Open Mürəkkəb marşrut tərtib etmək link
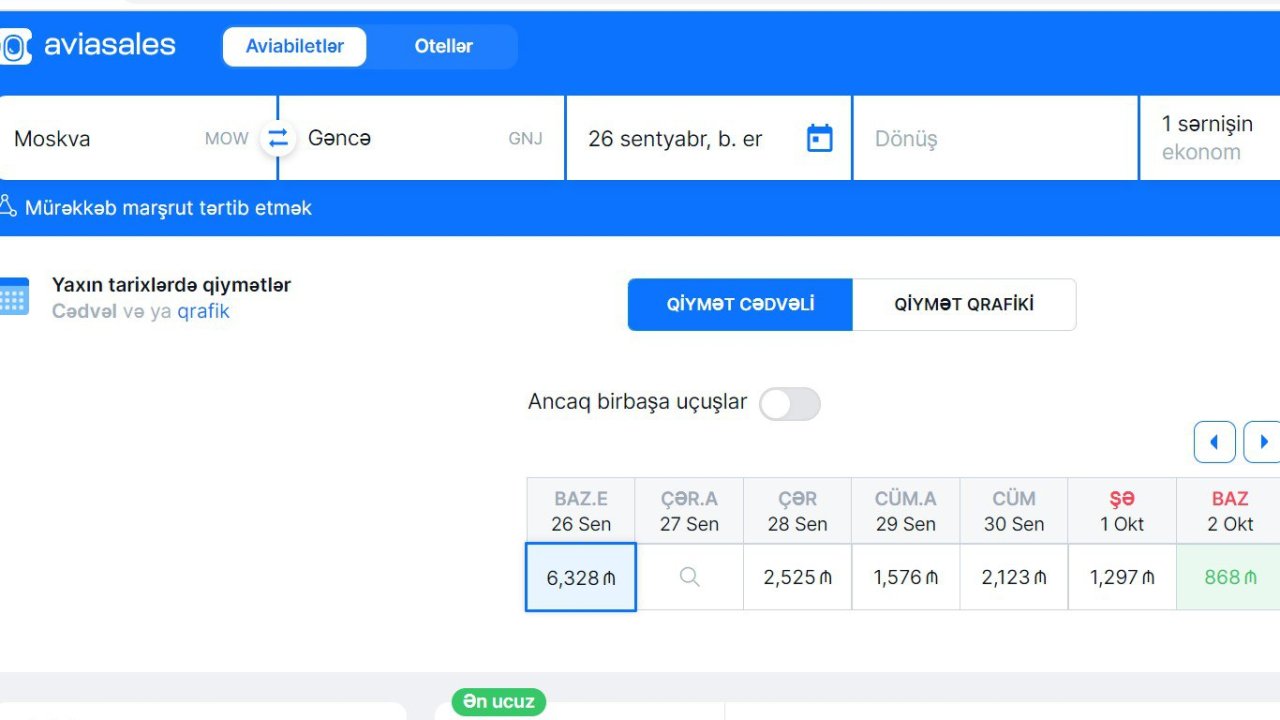Image resolution: width=1280 pixels, height=720 pixels. click(x=168, y=208)
